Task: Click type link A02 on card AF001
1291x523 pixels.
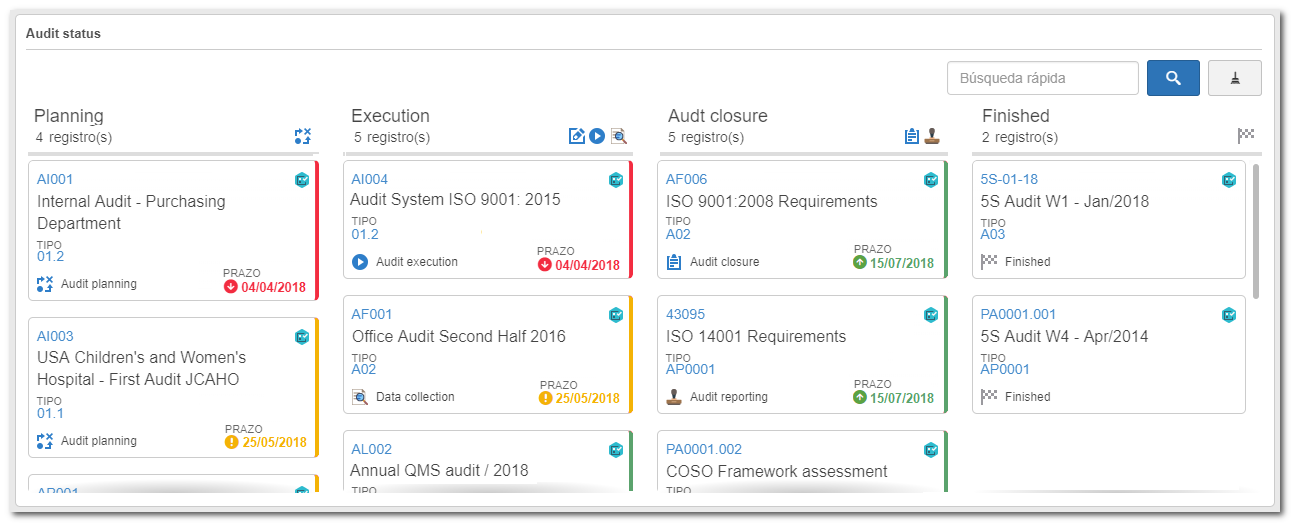Action: pos(363,369)
